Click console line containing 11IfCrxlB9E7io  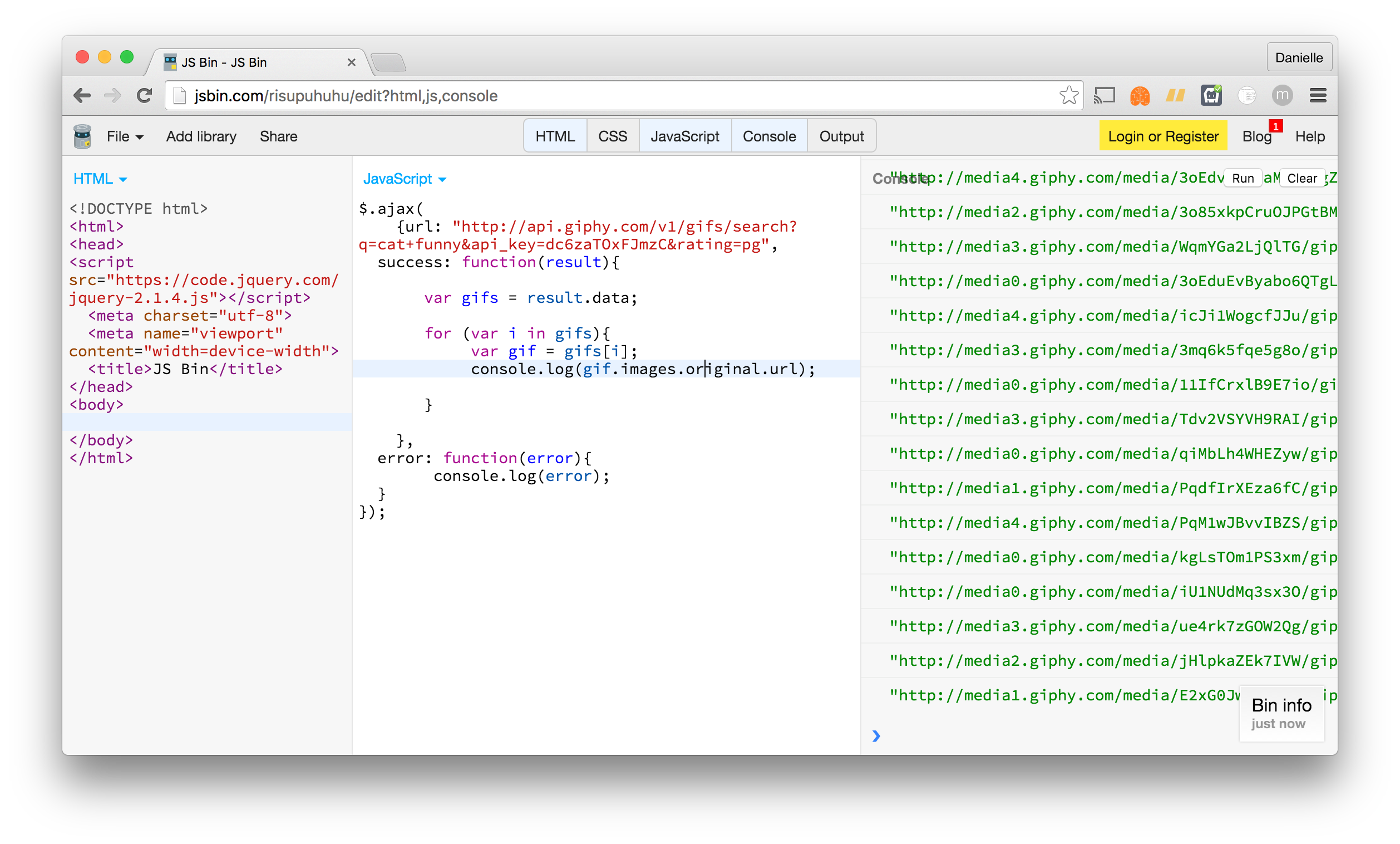tap(1099, 385)
